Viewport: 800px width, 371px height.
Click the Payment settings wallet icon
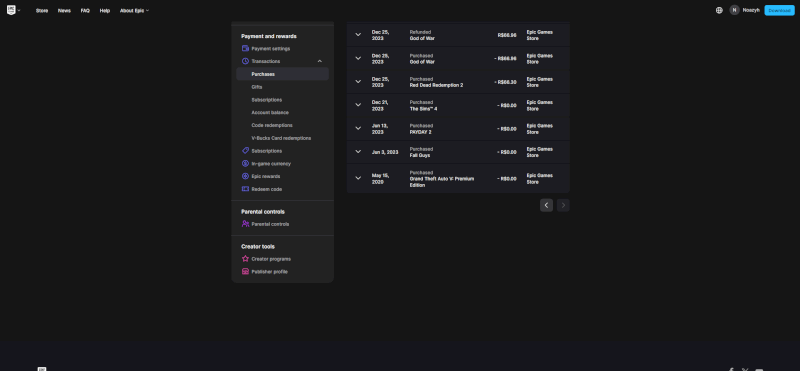click(x=245, y=48)
